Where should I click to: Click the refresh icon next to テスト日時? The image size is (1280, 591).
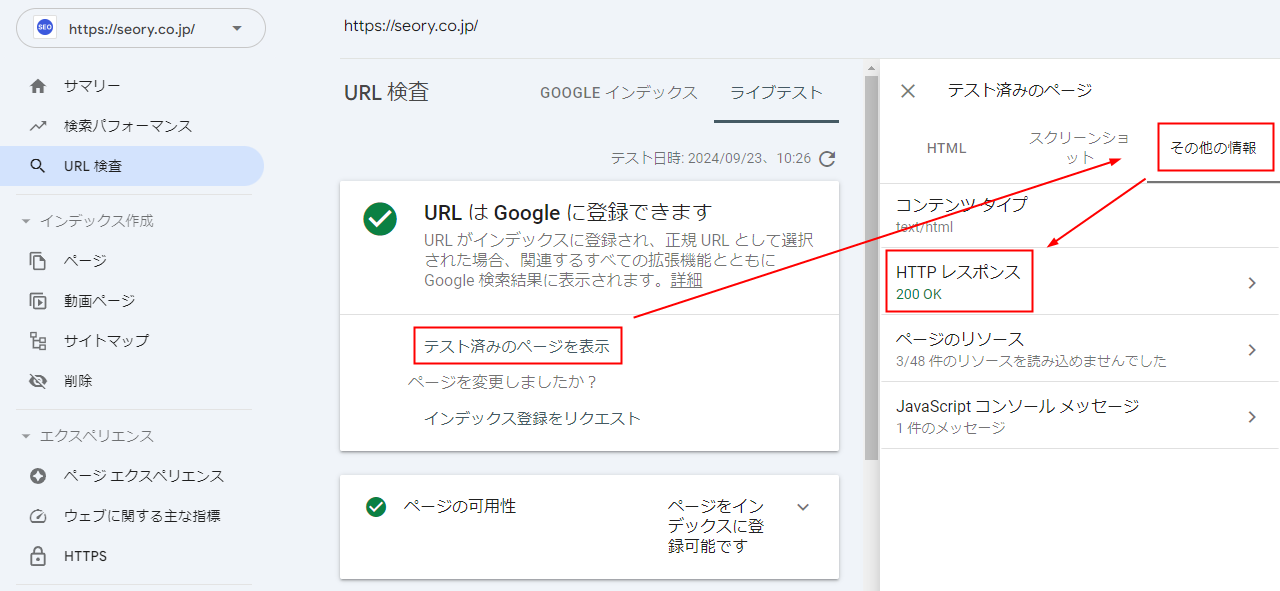click(x=827, y=158)
